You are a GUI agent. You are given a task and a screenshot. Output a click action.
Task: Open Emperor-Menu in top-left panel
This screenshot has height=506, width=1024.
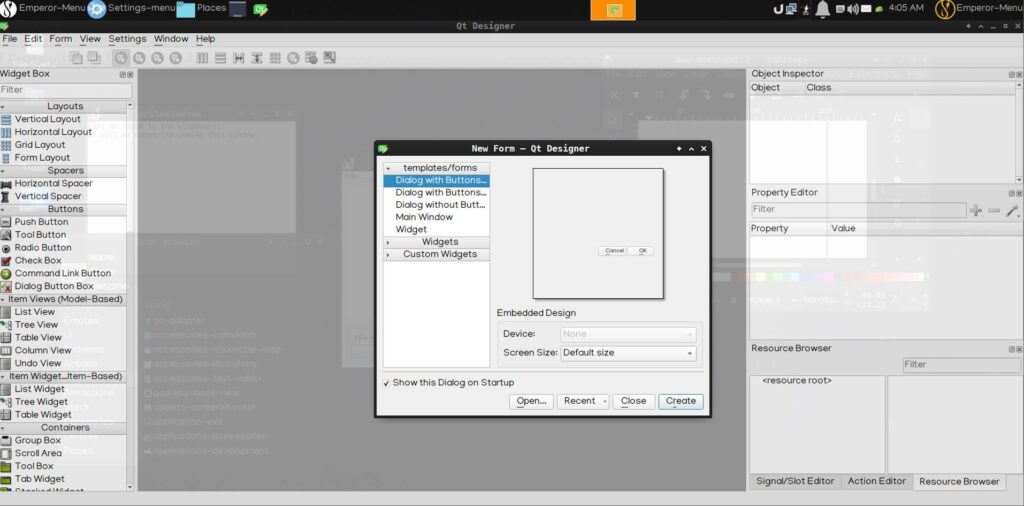click(43, 8)
